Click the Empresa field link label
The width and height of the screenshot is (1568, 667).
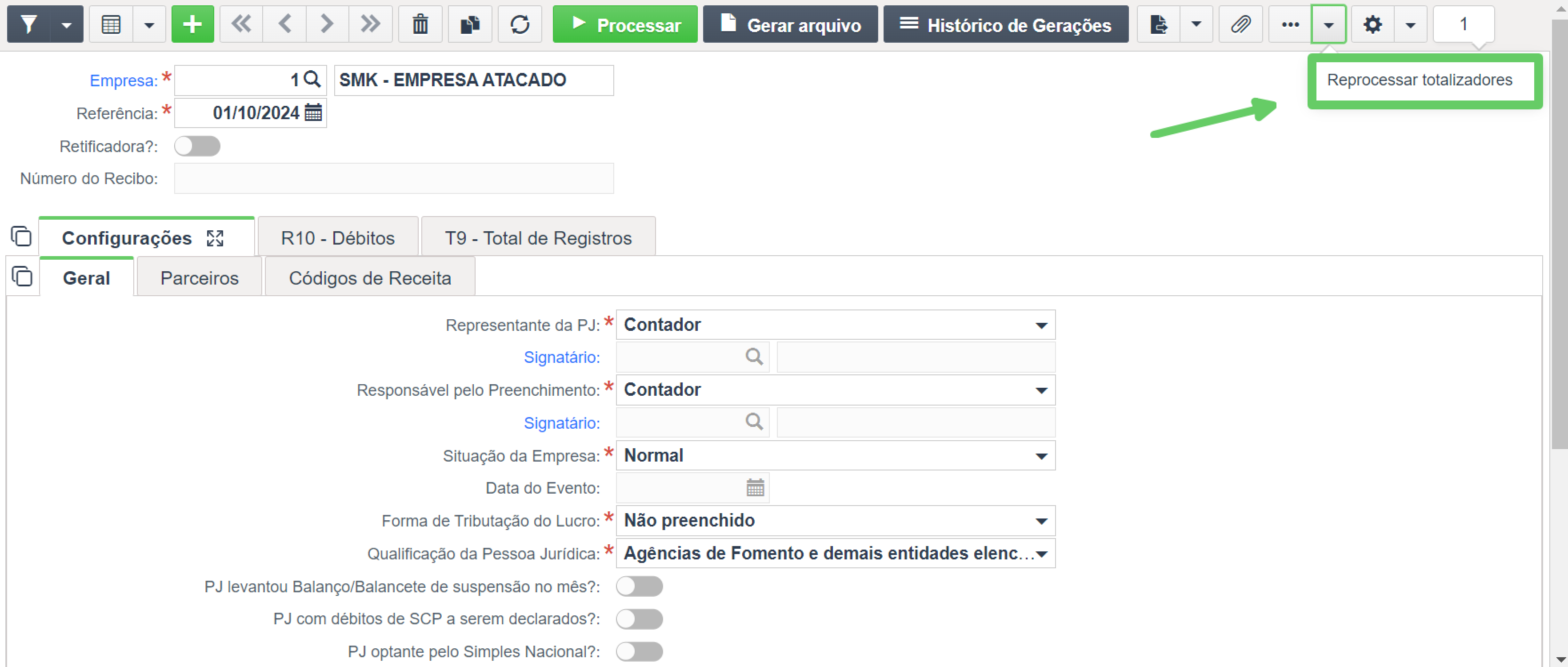(x=124, y=80)
